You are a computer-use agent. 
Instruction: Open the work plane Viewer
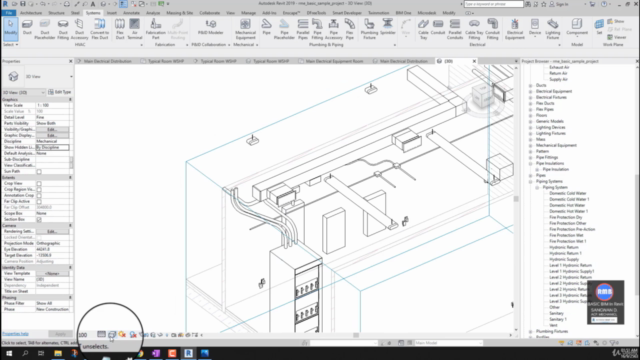617,37
